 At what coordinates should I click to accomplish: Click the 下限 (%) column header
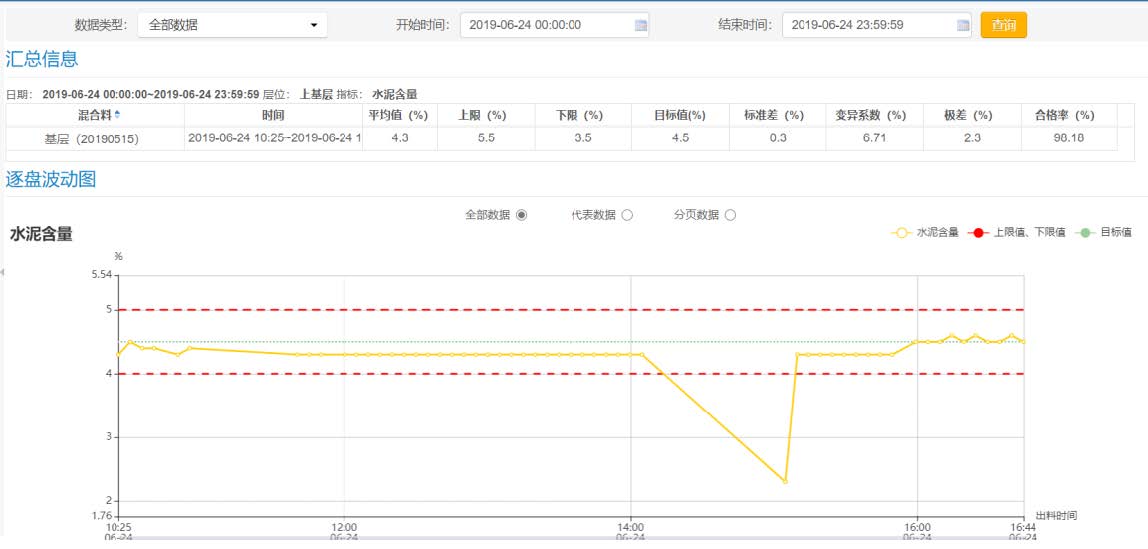[584, 116]
